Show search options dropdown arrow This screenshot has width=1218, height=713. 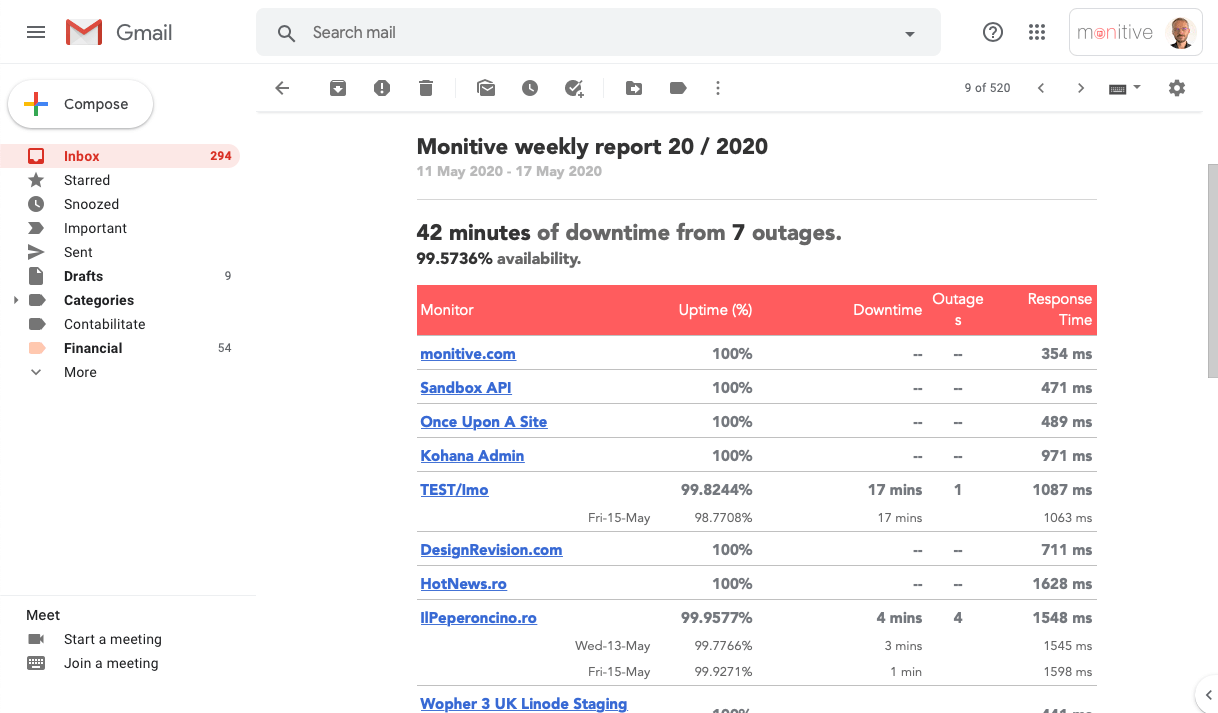(910, 33)
